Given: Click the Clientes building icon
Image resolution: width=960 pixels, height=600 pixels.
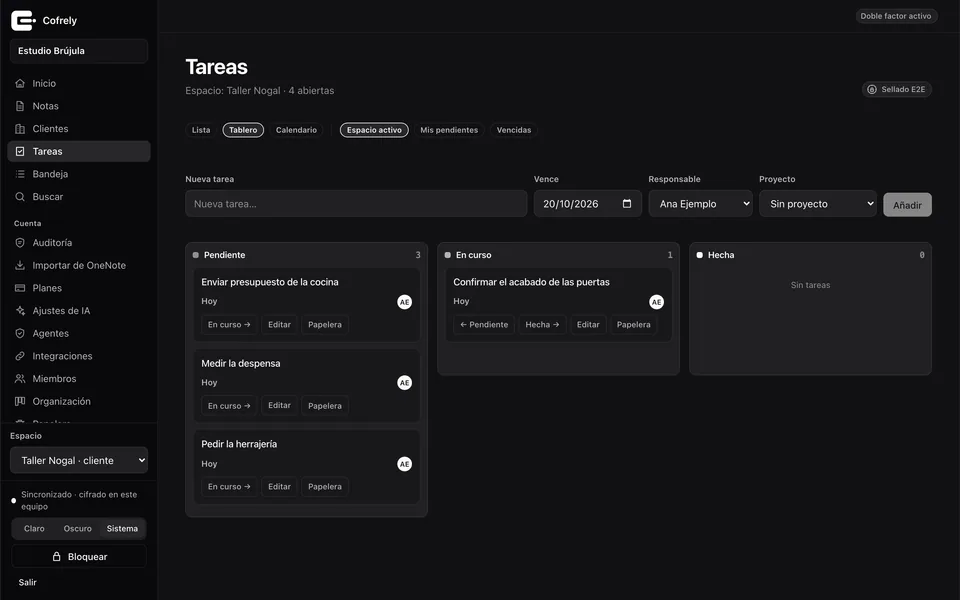Looking at the screenshot, I should click(x=20, y=129).
